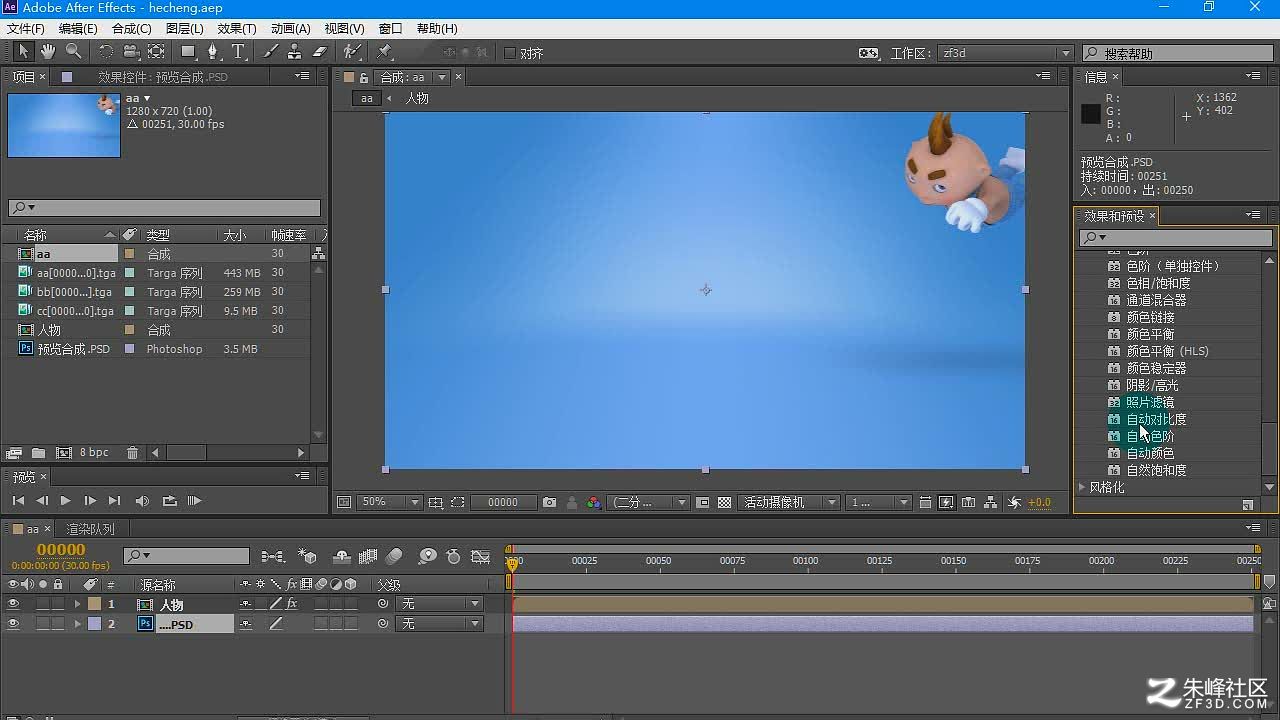
Task: Switch to the 渲染队列 tab
Action: [x=90, y=529]
